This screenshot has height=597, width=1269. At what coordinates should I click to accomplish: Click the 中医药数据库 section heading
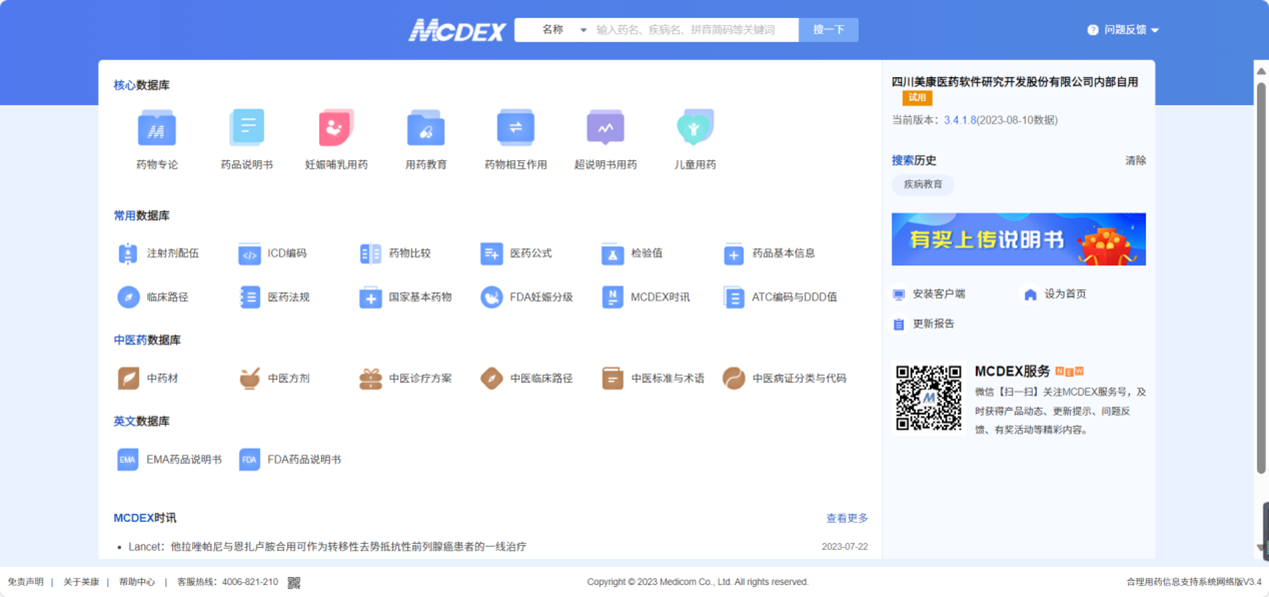(147, 340)
